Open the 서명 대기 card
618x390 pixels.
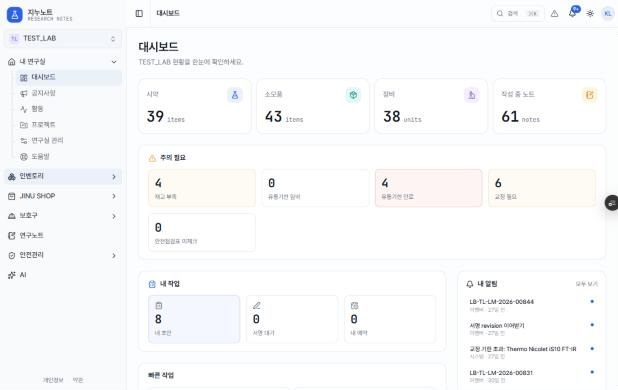tap(292, 319)
